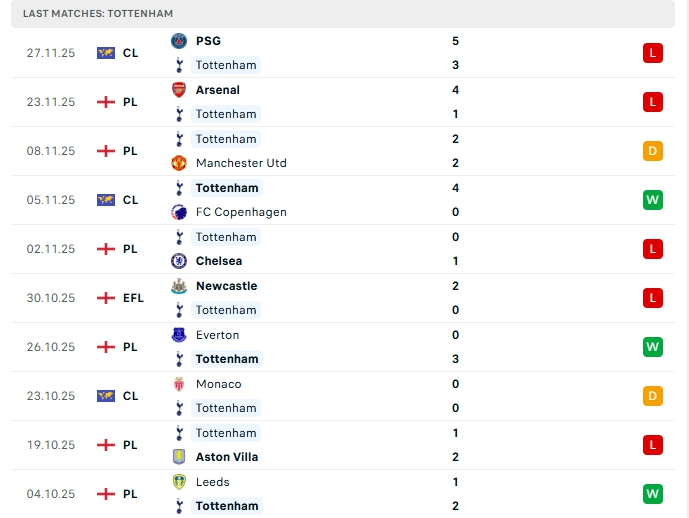The image size is (689, 518).
Task: Select the Manchester Utd crest icon
Action: [x=179, y=163]
